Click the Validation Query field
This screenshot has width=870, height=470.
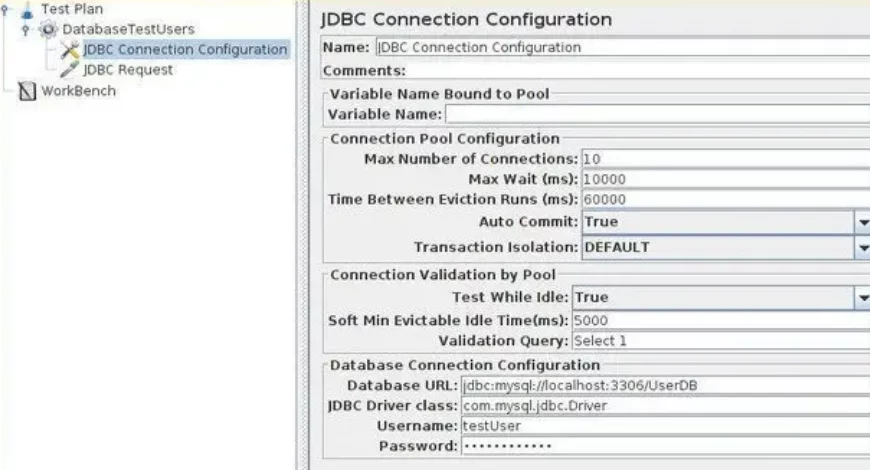tap(720, 341)
